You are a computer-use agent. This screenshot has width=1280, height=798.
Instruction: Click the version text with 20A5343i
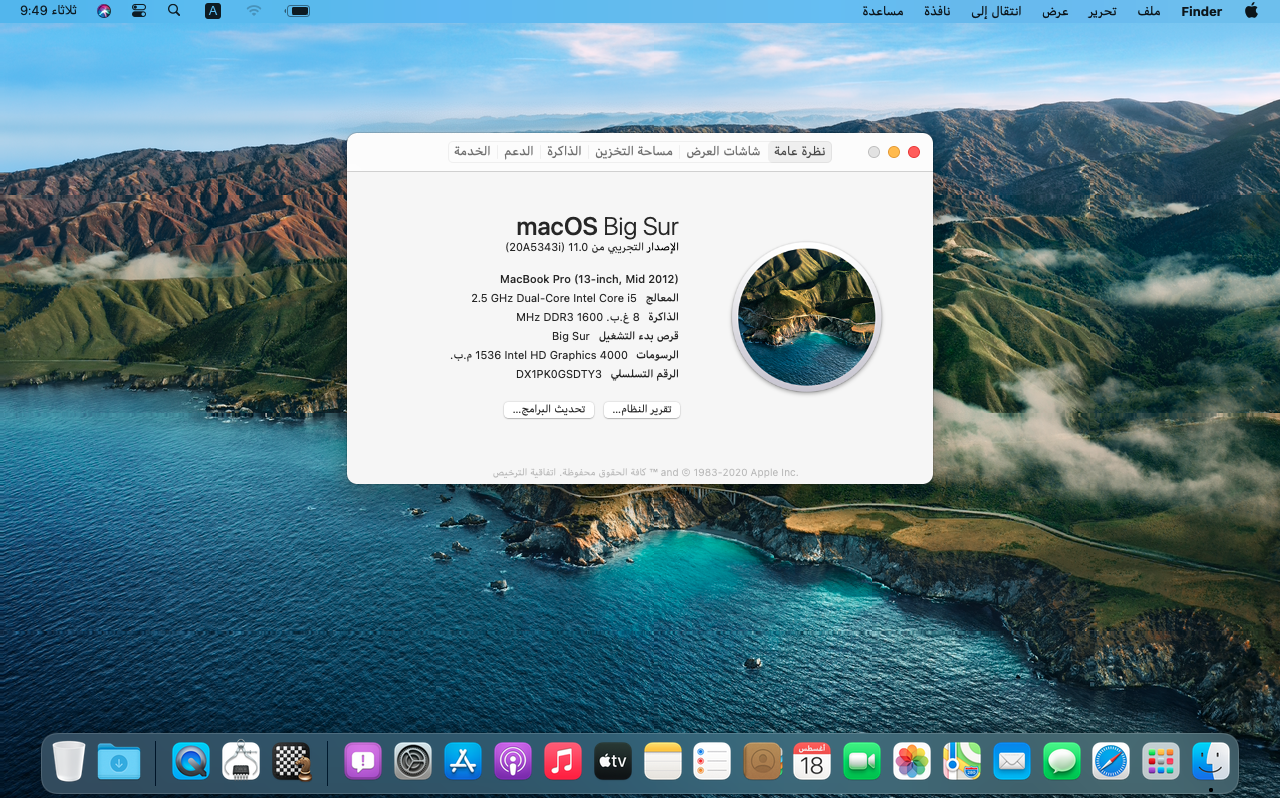(x=592, y=246)
